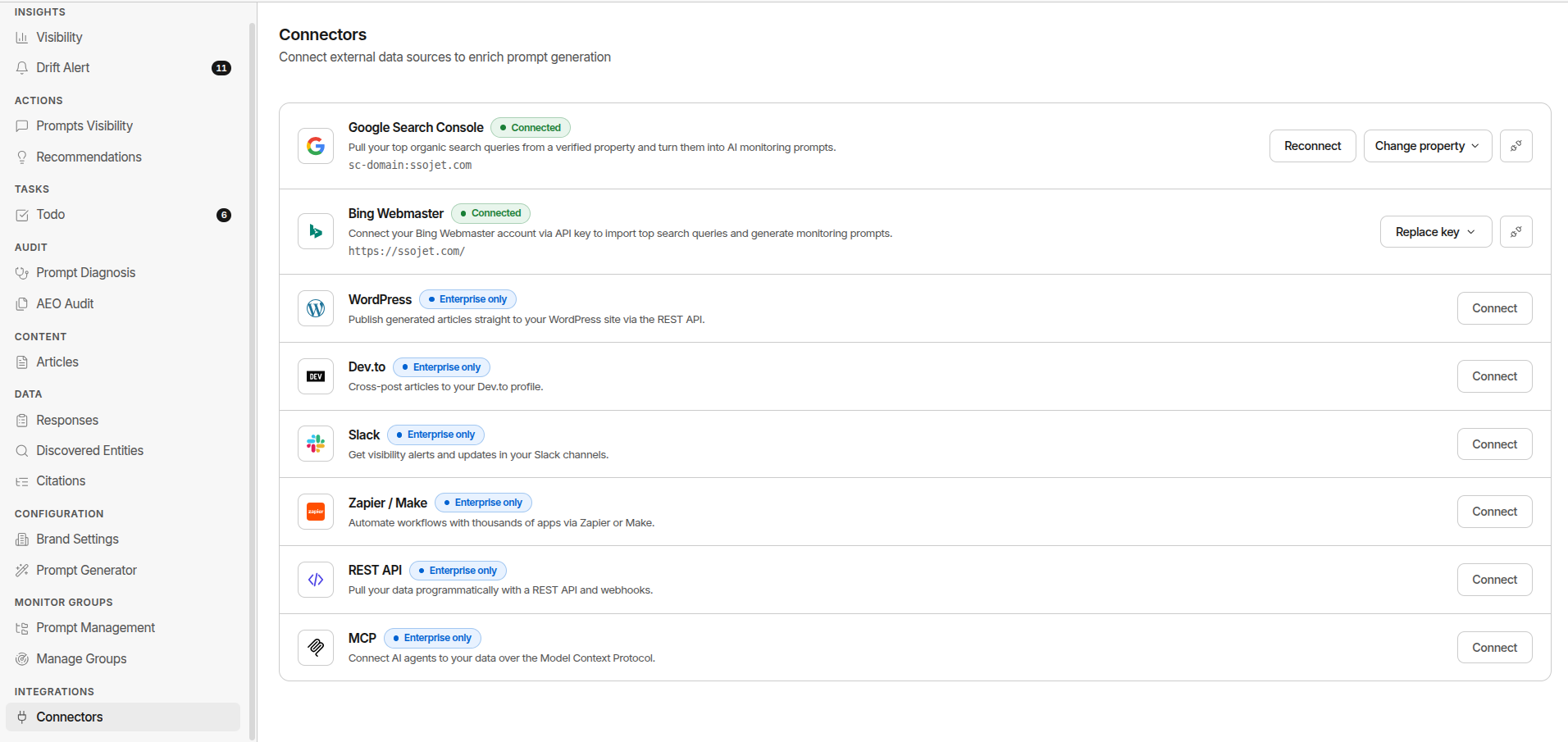The image size is (1568, 742).
Task: Click the Brand Settings building icon
Action: click(x=22, y=539)
